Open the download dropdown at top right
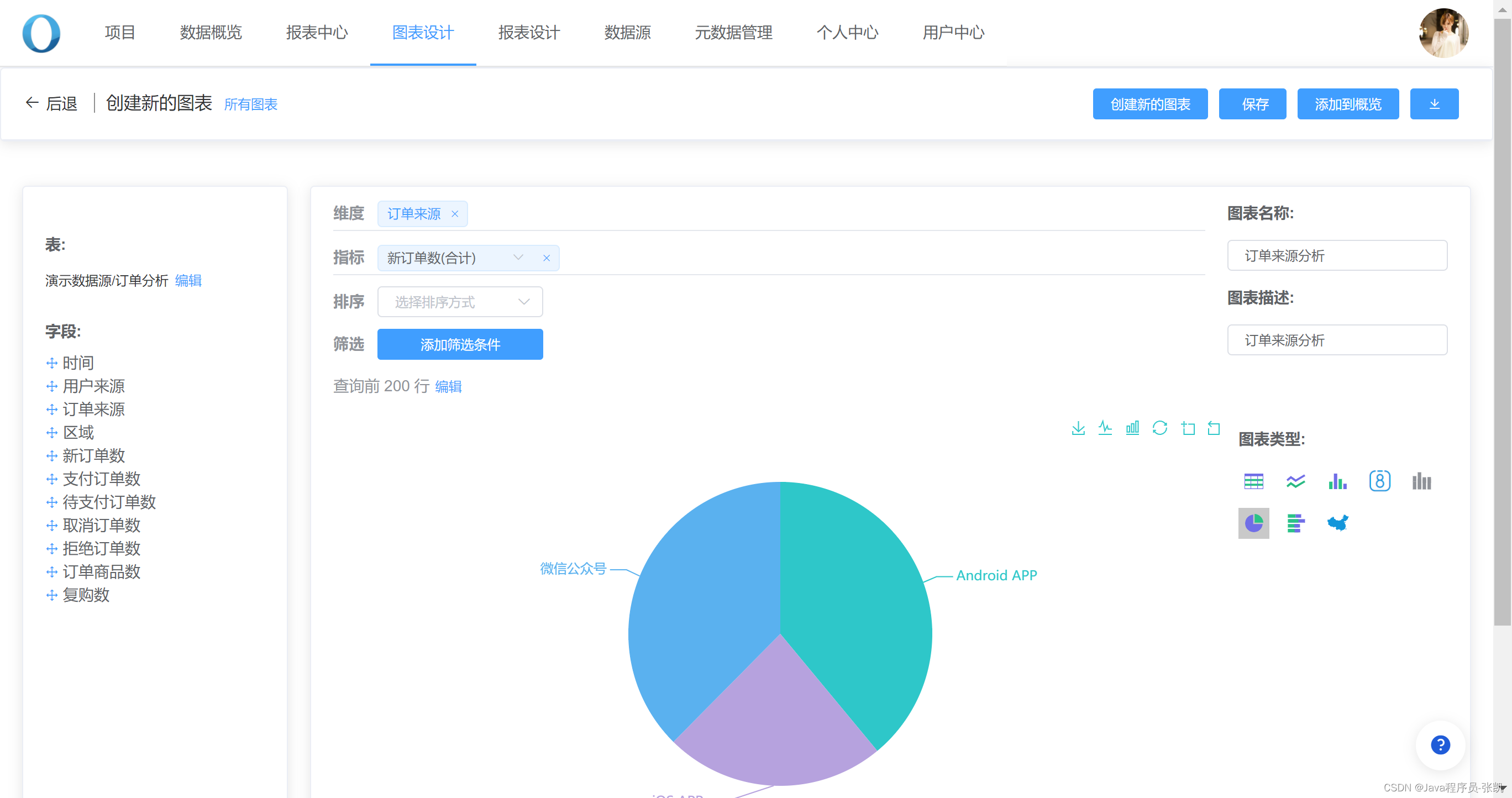Viewport: 1512px width, 798px height. (x=1435, y=103)
